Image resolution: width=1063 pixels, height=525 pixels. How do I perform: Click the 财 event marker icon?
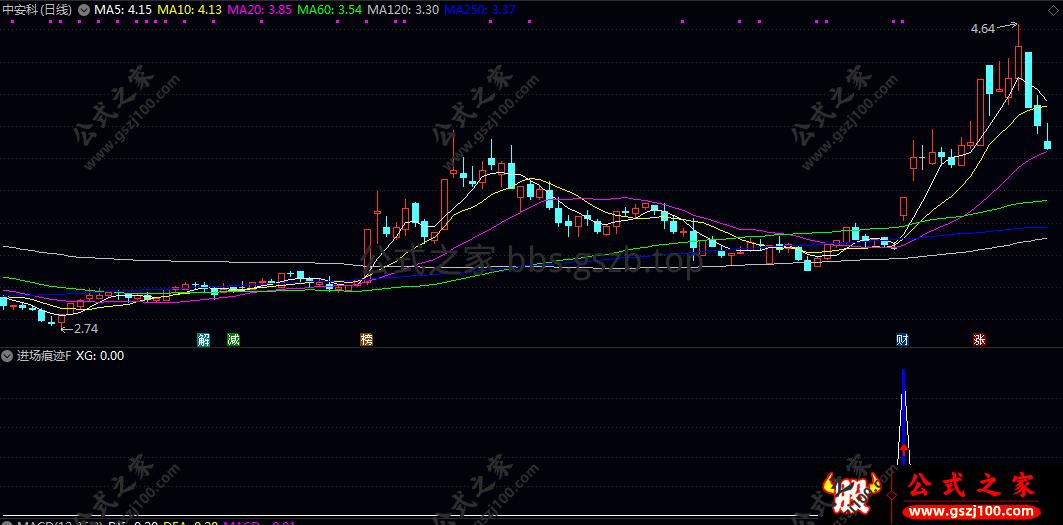(902, 339)
